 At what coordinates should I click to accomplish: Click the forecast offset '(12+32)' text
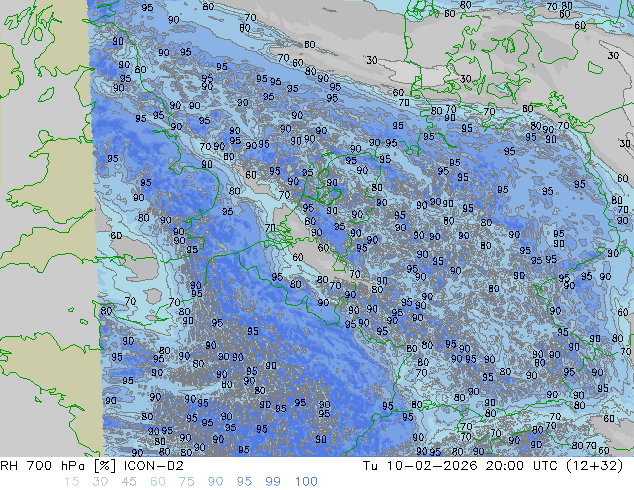tap(595, 466)
